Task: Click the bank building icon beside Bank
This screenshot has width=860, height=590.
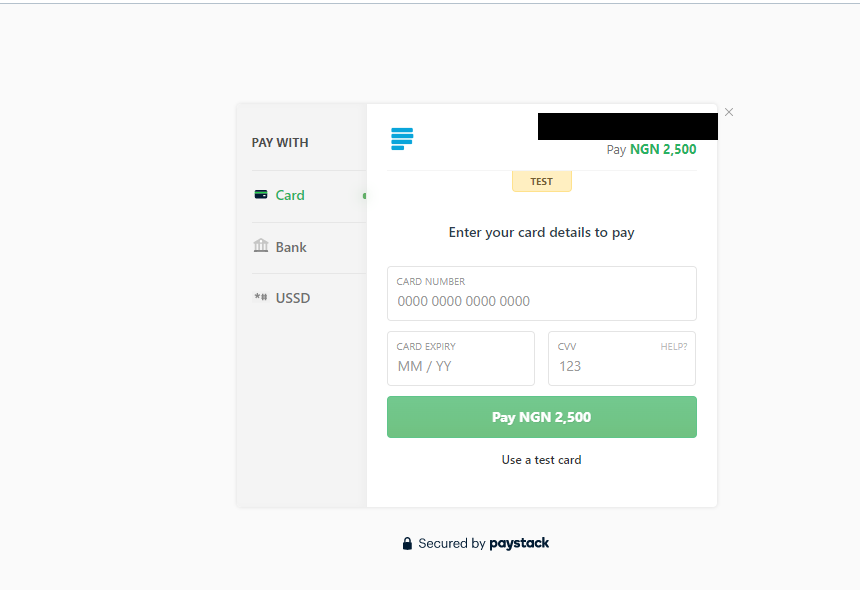Action: (x=261, y=246)
